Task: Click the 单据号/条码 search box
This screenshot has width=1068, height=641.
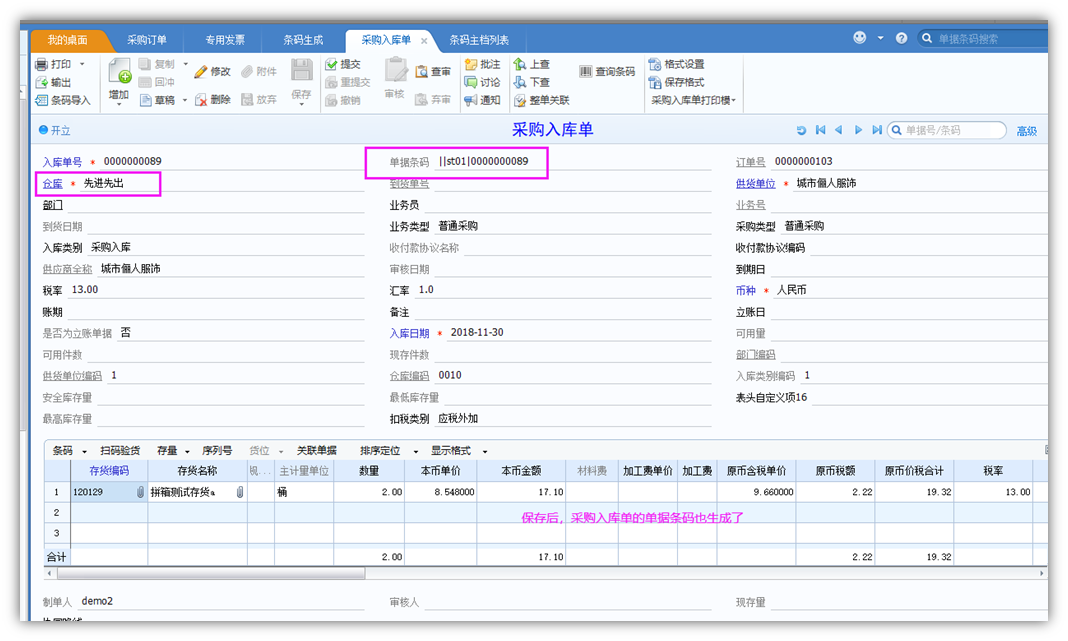Action: (947, 130)
